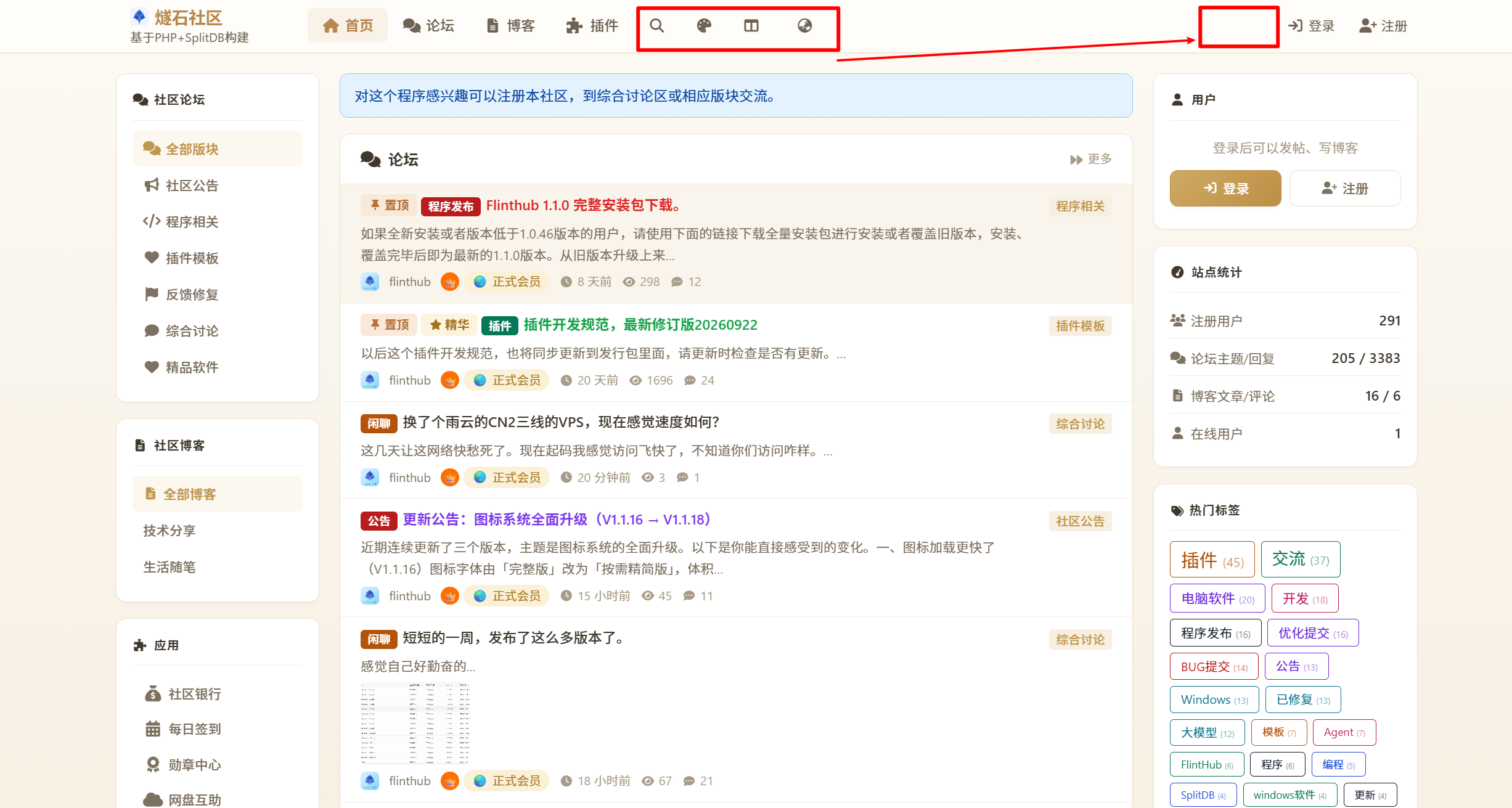Open 反馈修复 board in sidebar
This screenshot has height=808, width=1512.
[x=217, y=295]
